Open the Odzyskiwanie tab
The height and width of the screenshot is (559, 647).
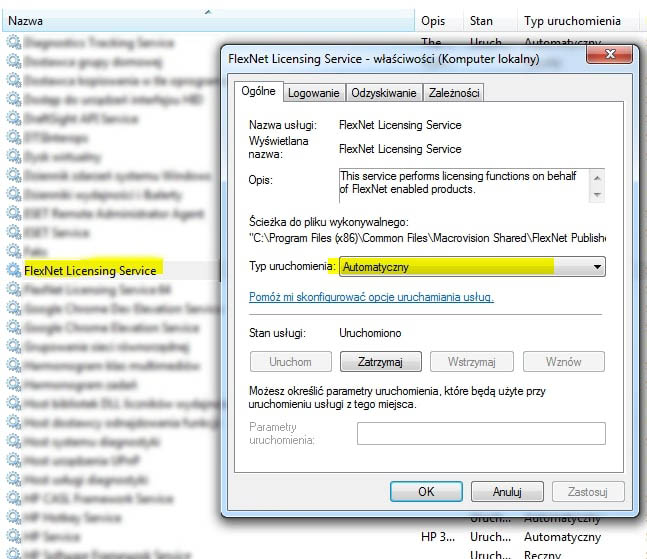click(x=384, y=93)
